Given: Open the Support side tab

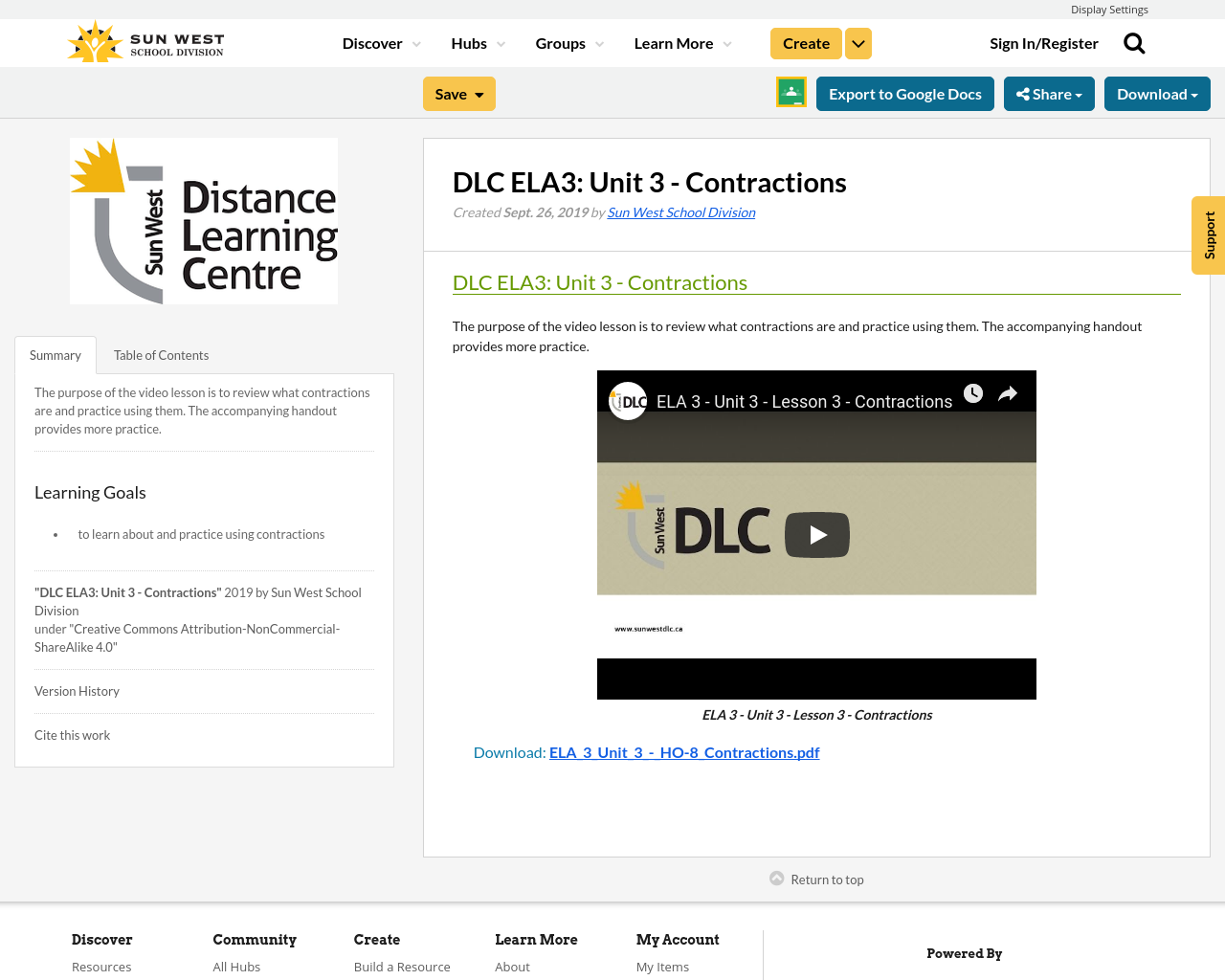Looking at the screenshot, I should pos(1208,234).
